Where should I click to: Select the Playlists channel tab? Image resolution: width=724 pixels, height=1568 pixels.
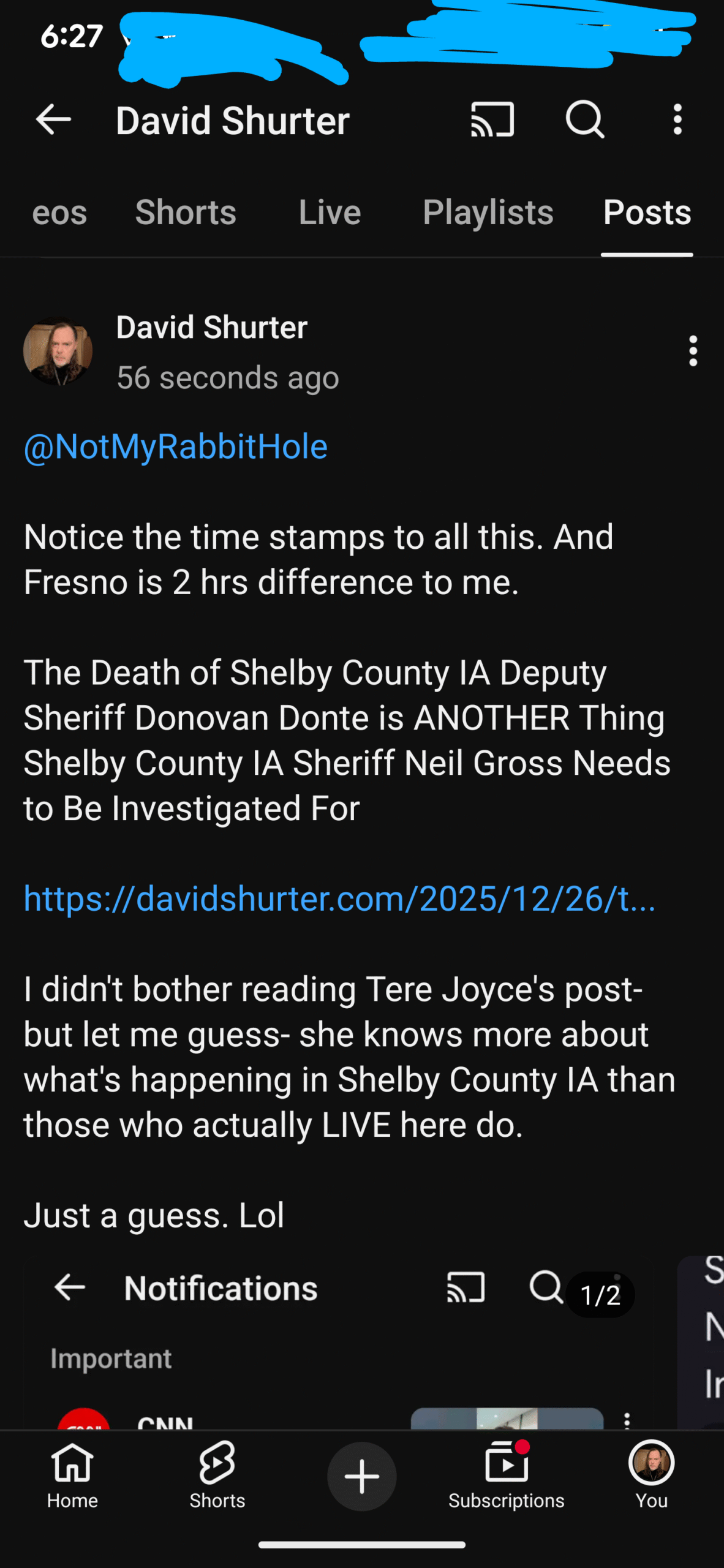488,213
